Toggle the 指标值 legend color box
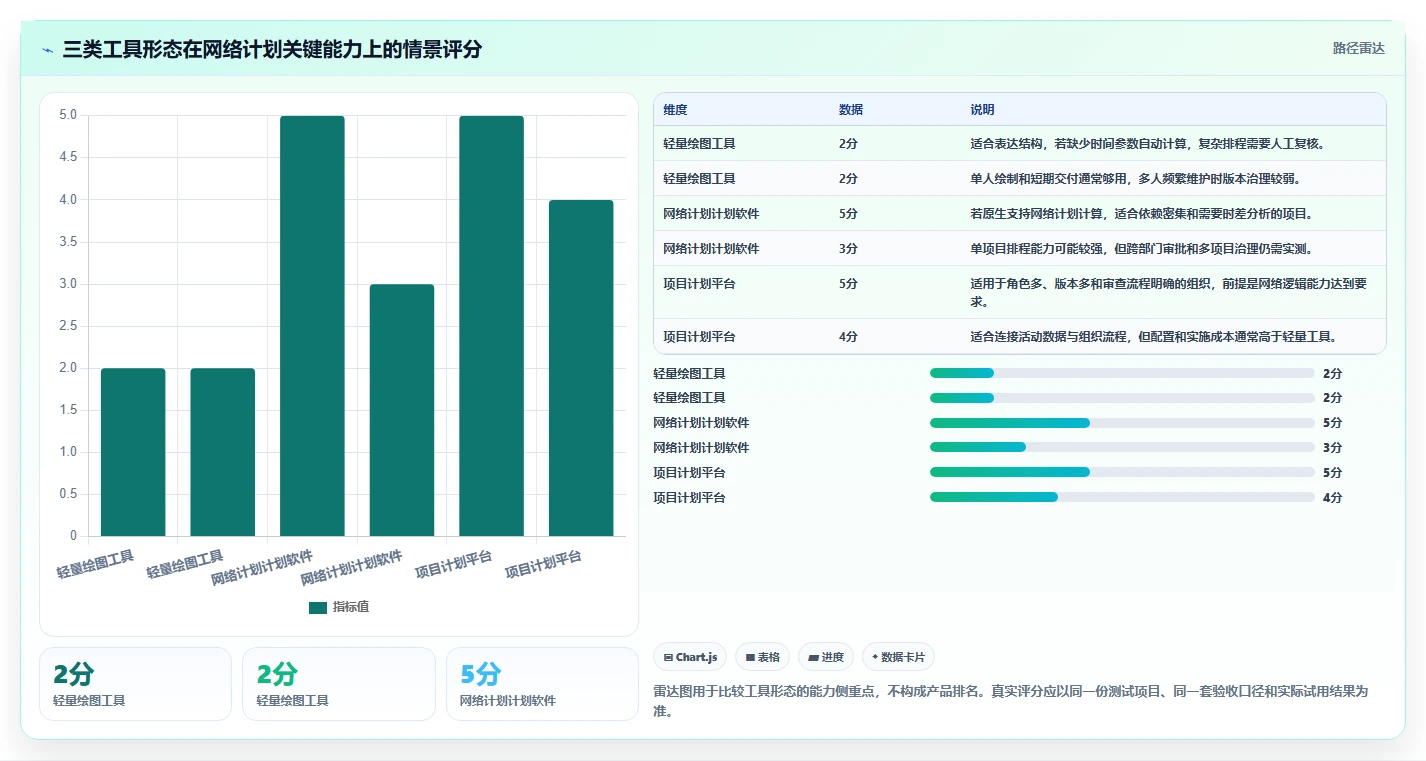The image size is (1426, 761). [318, 608]
